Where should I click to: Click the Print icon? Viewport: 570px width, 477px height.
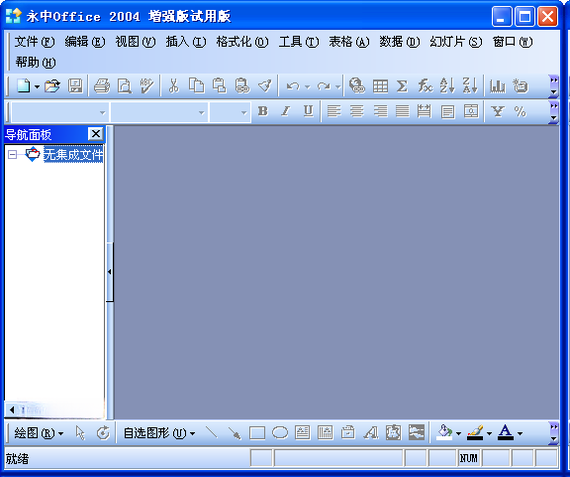tap(102, 86)
